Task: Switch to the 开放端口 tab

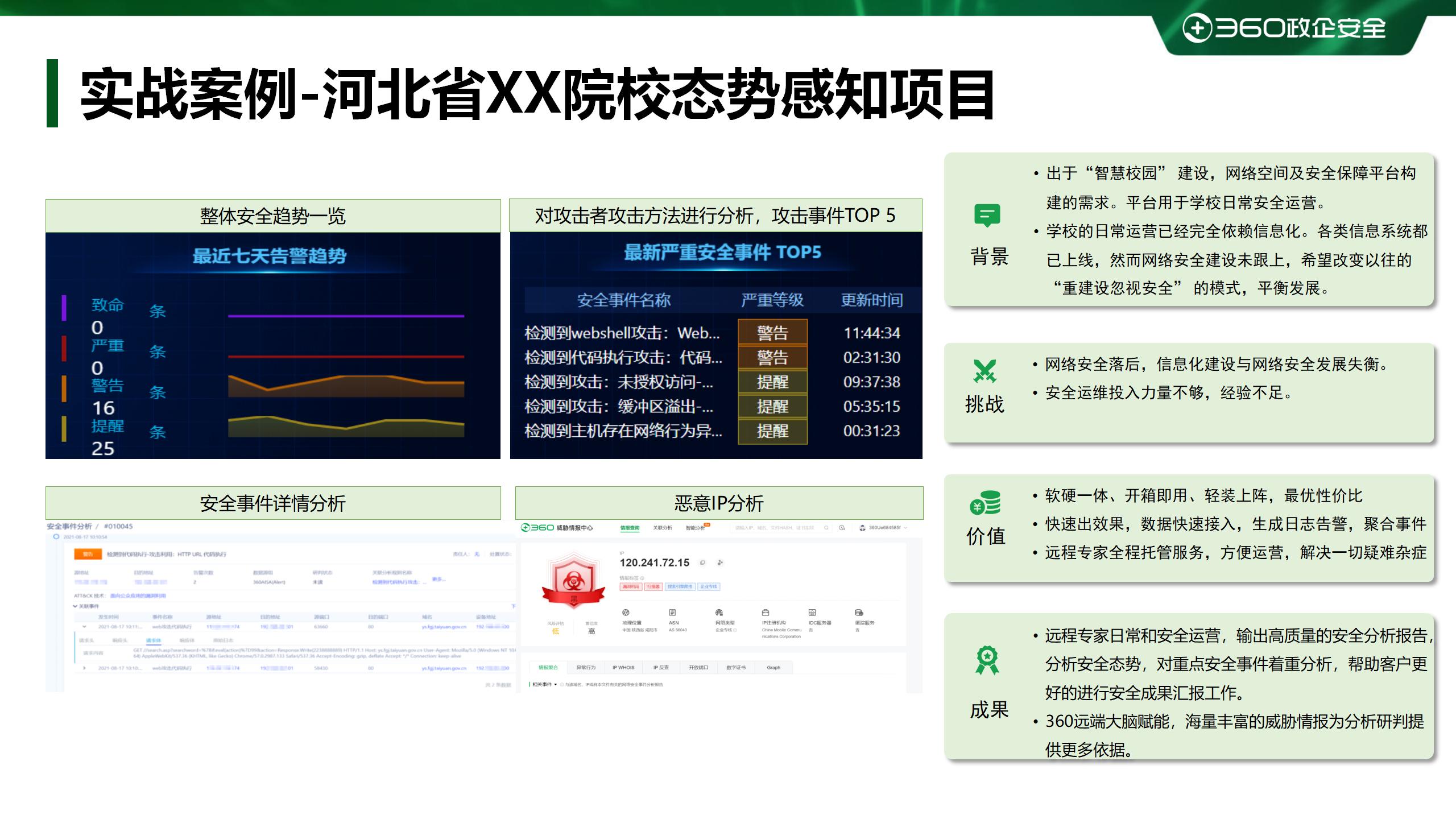Action: pyautogui.click(x=698, y=667)
